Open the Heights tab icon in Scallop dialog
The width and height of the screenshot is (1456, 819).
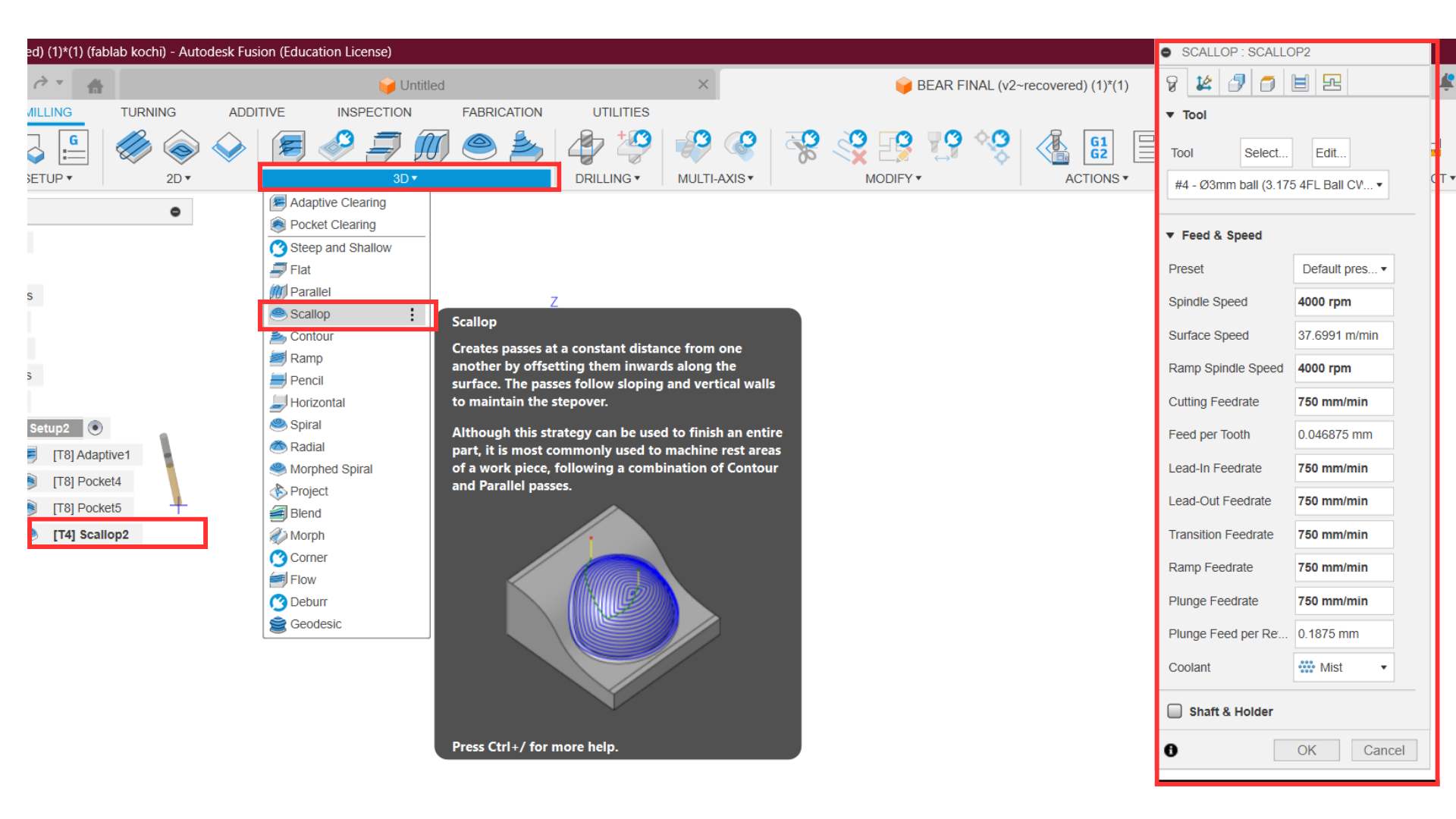pyautogui.click(x=1267, y=83)
